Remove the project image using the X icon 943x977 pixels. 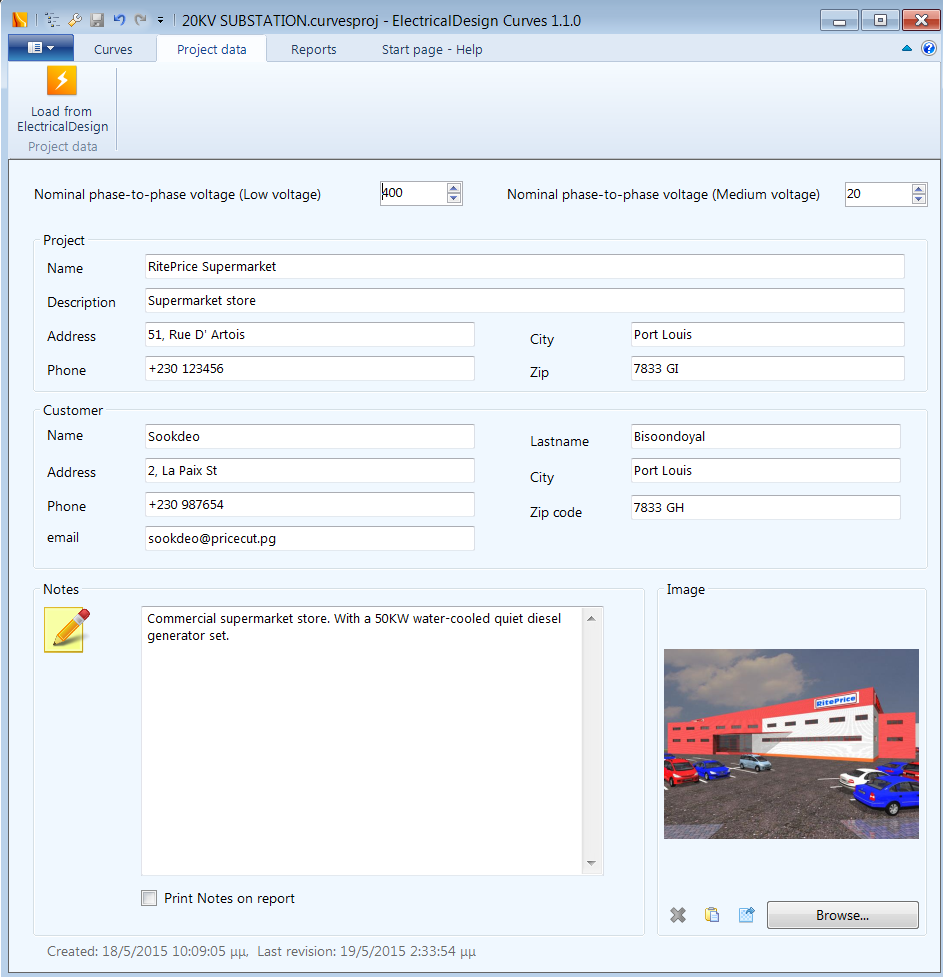[x=678, y=914]
